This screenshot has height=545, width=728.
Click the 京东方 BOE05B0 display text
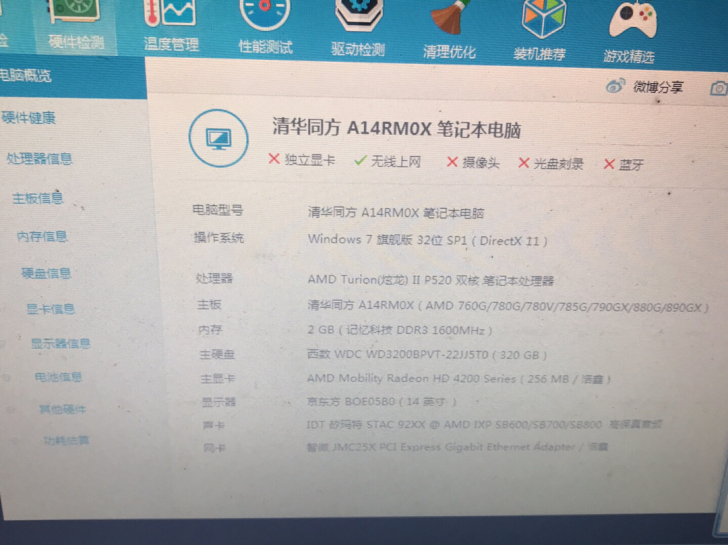click(381, 402)
